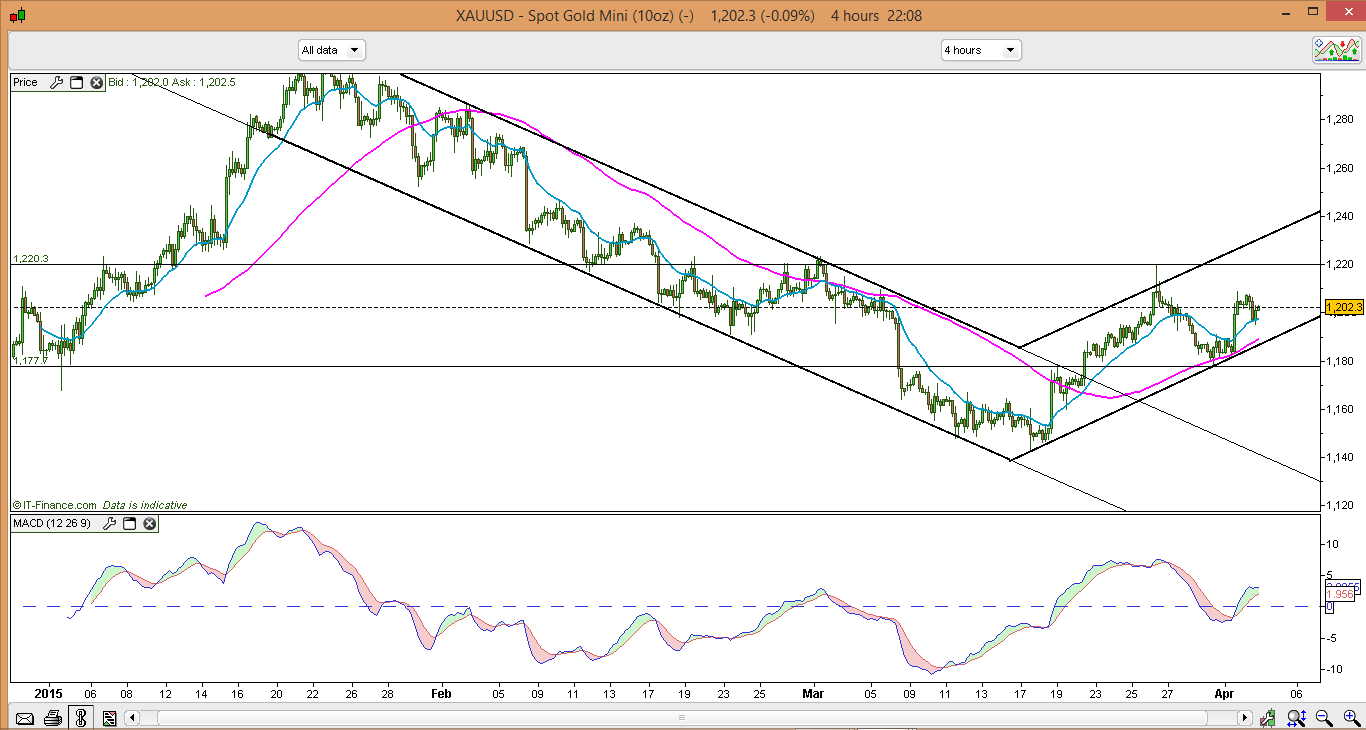Expand the MACD panel window icon
Screen dimensions: 1366x730
pyautogui.click(x=130, y=524)
